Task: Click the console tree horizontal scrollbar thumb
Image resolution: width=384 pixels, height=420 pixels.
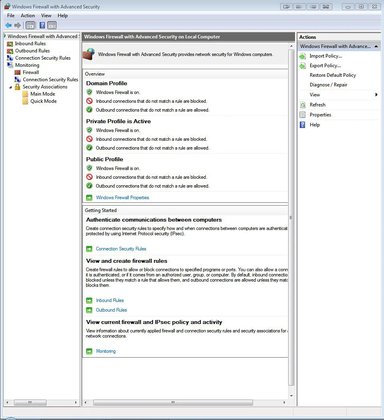Action: 30,402
